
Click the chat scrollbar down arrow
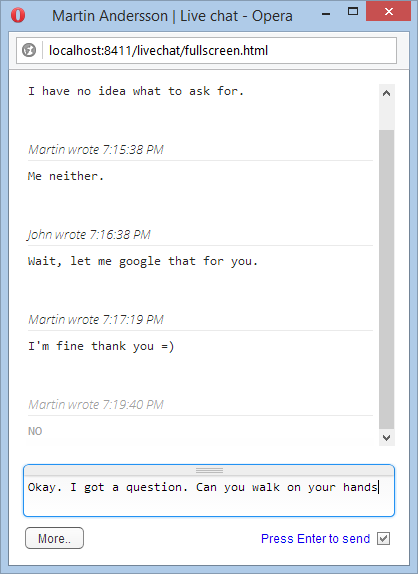[x=386, y=437]
